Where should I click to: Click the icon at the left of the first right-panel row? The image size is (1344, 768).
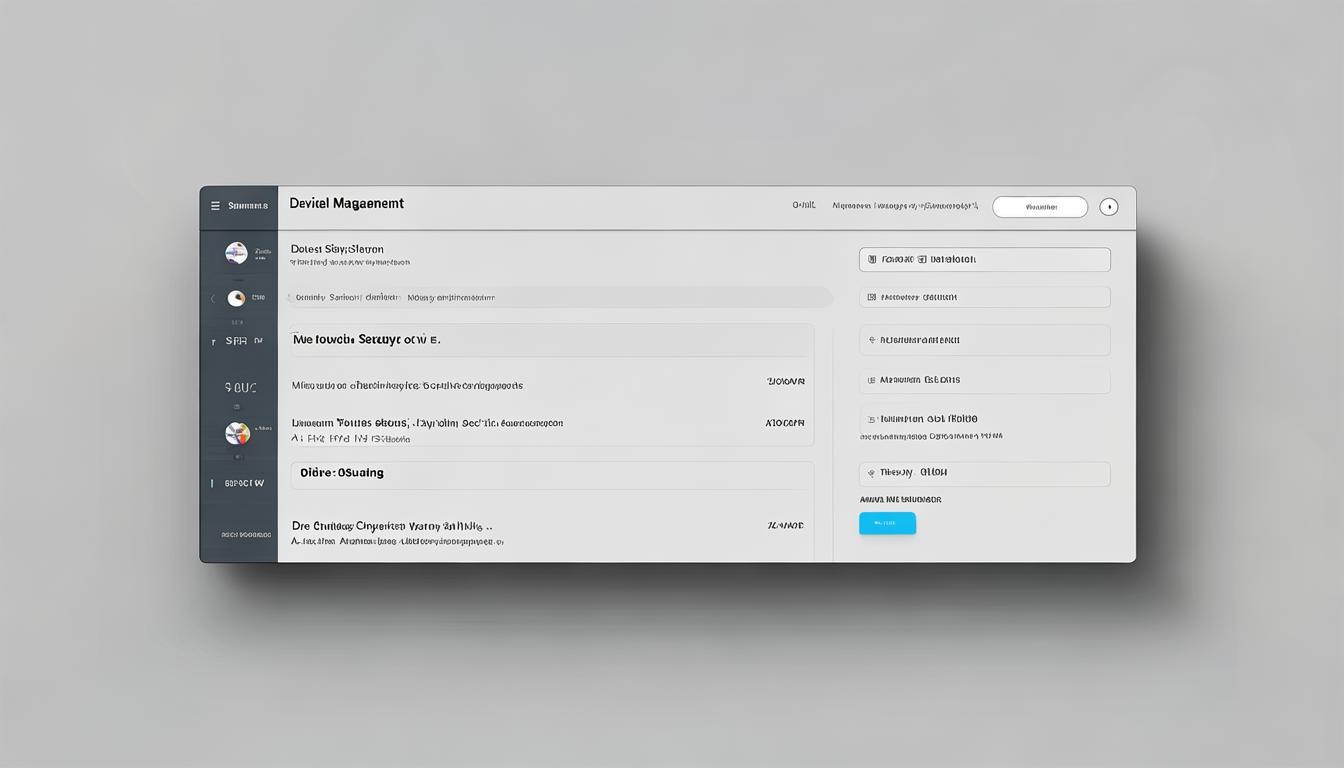[x=872, y=259]
